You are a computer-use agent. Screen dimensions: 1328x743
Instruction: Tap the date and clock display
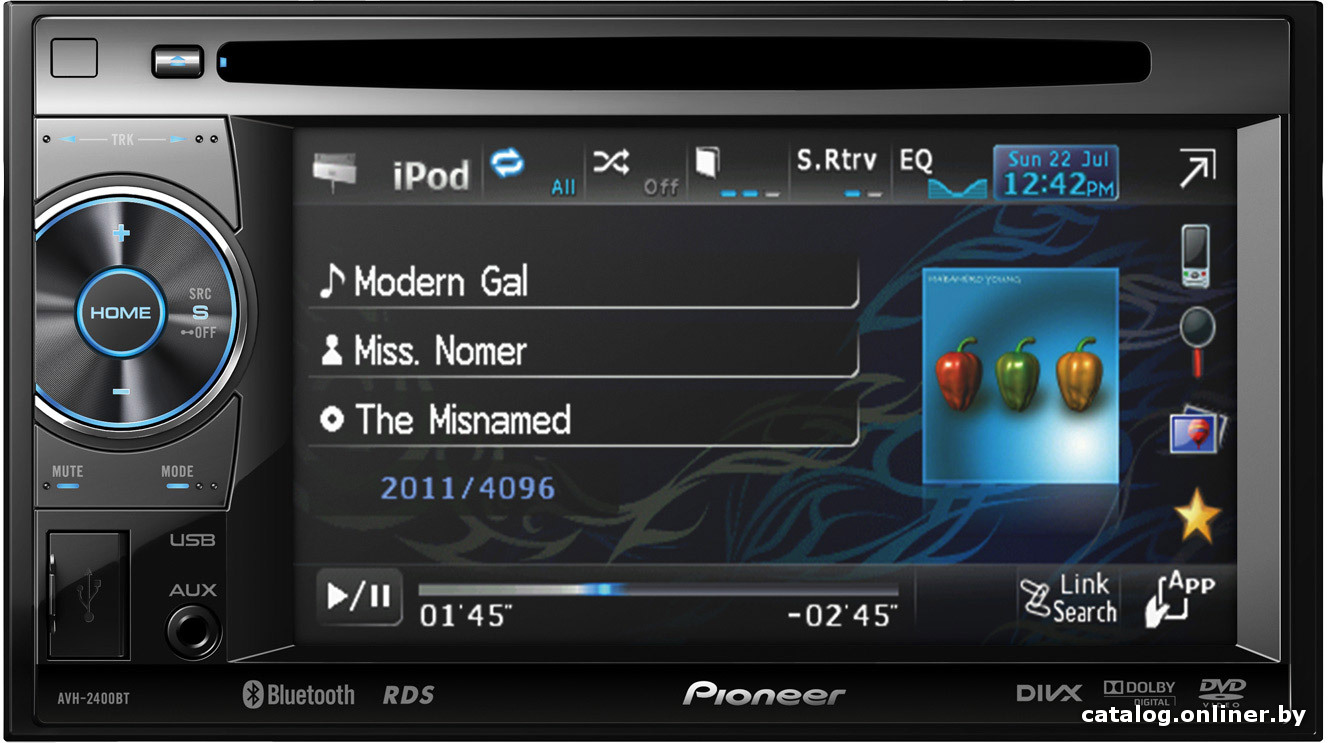coord(1055,173)
